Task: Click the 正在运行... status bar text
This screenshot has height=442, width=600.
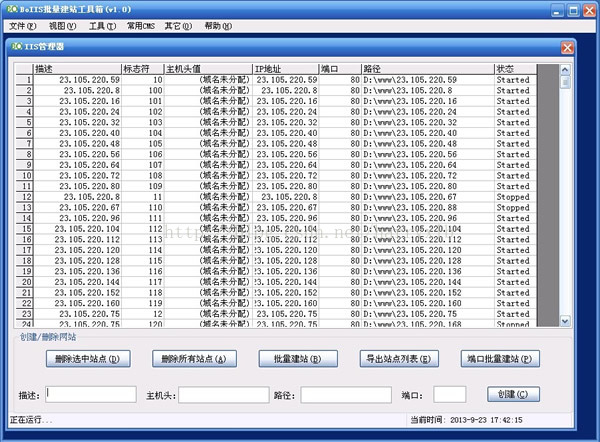Action: click(x=31, y=420)
